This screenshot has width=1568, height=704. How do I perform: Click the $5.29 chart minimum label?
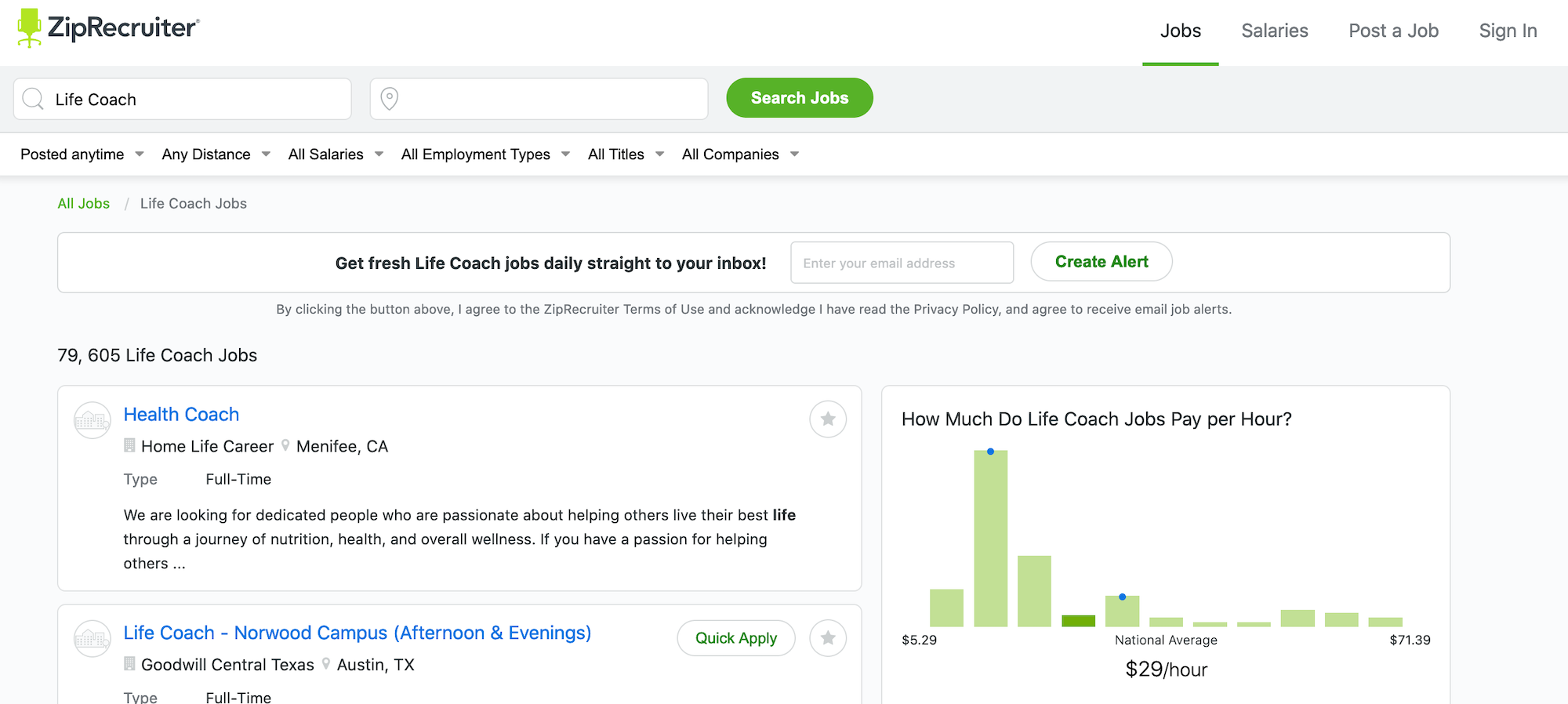(920, 640)
